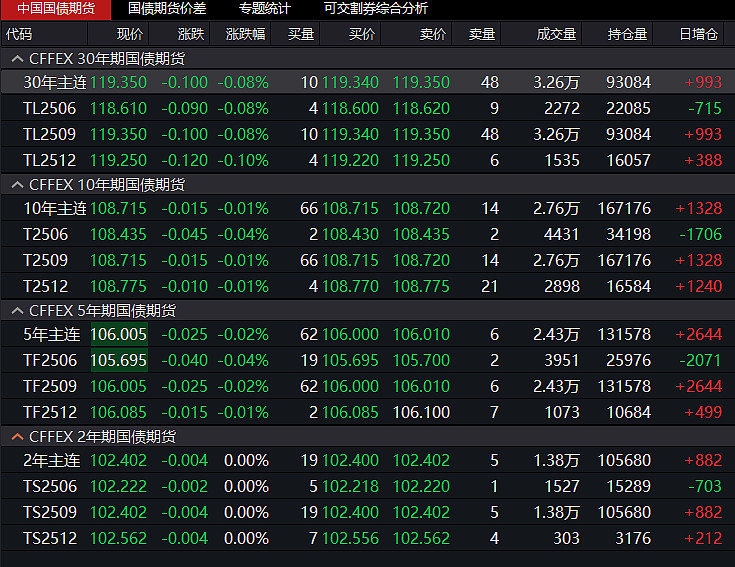Collapse the CFFEX 5年期国债期货 group
Image resolution: width=735 pixels, height=567 pixels.
[17, 311]
